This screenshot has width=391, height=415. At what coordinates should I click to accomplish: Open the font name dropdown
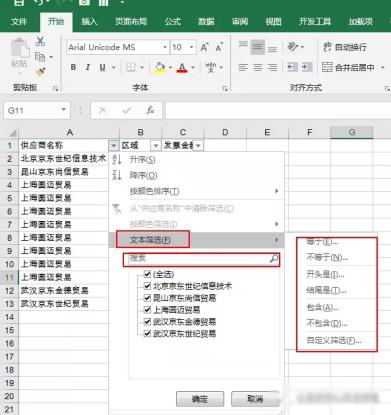click(x=165, y=47)
